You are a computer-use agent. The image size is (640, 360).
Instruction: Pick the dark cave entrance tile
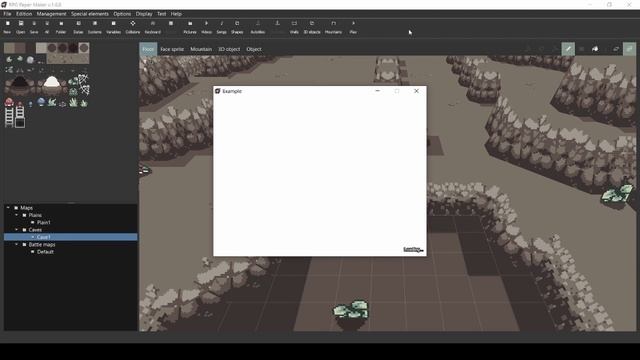tap(20, 84)
